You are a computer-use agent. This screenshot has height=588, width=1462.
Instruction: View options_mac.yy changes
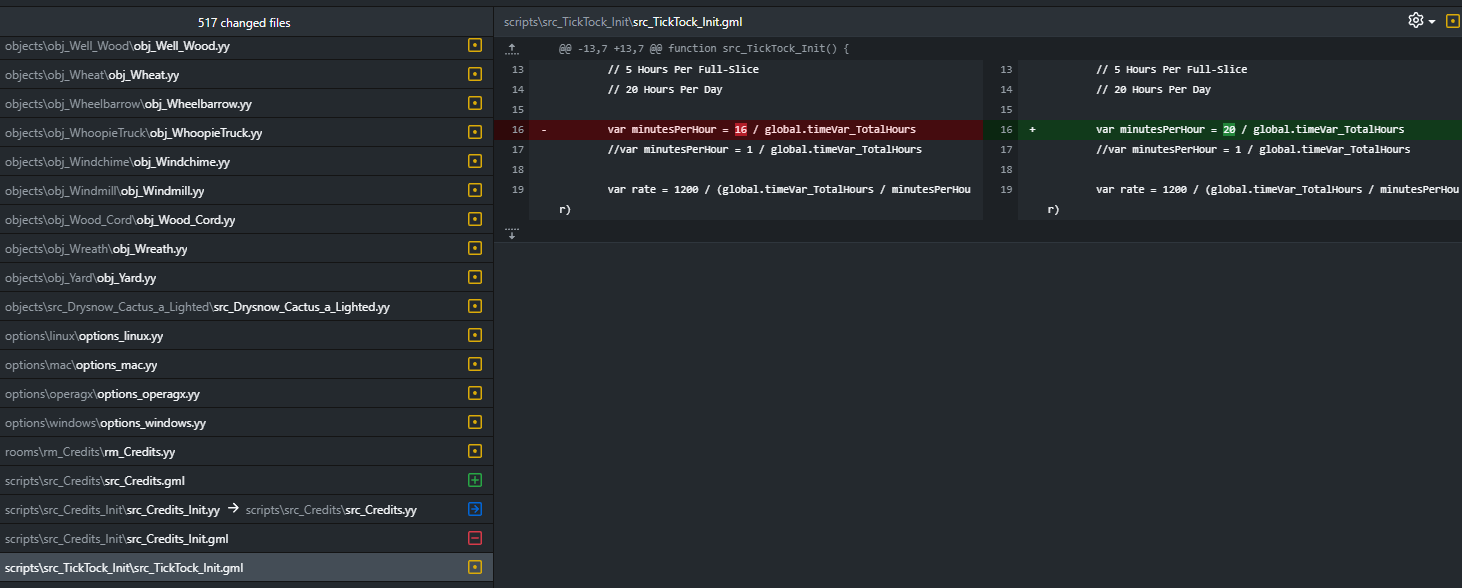pyautogui.click(x=246, y=365)
